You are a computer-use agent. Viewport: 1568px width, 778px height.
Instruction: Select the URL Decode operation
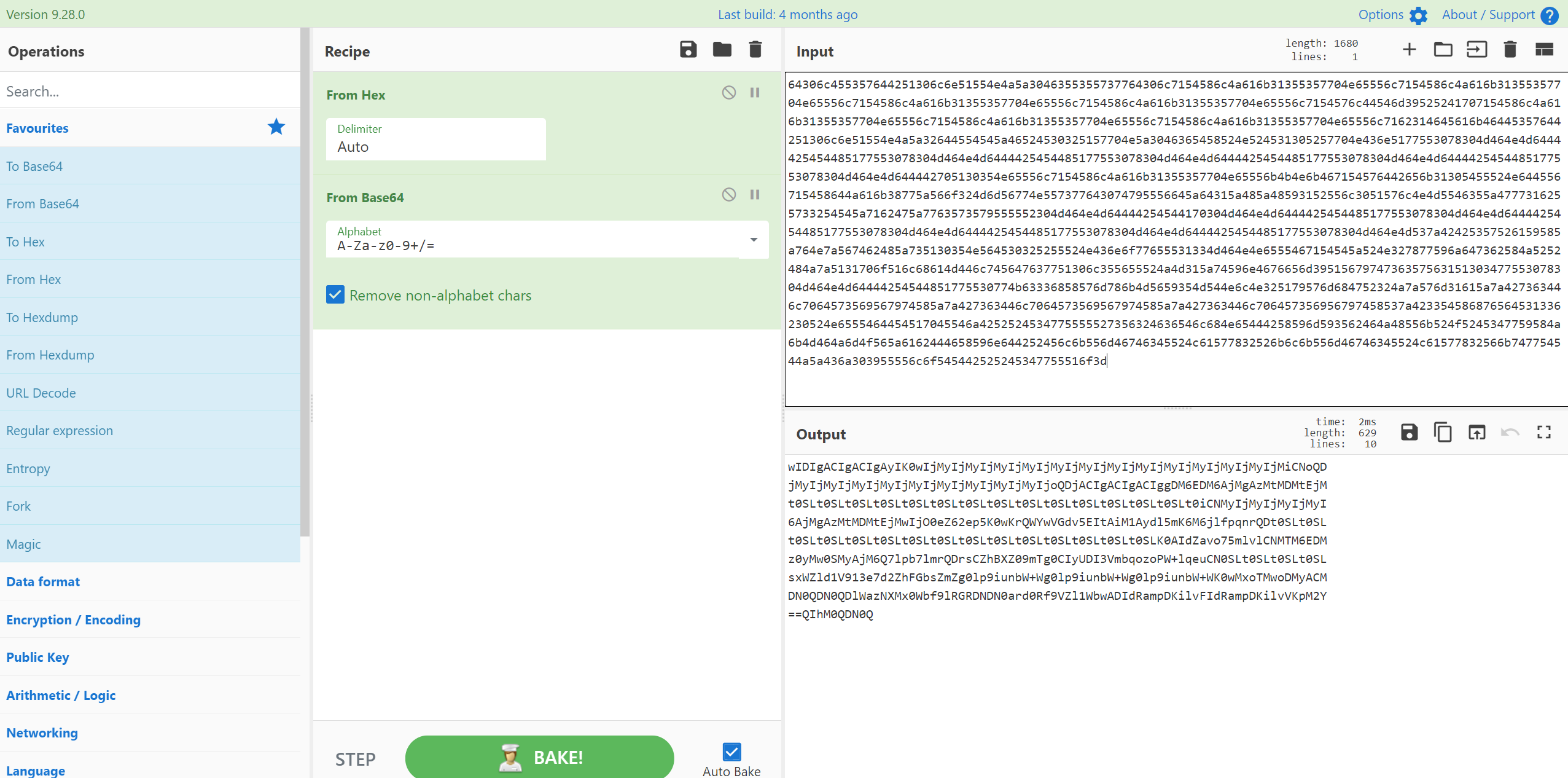41,393
